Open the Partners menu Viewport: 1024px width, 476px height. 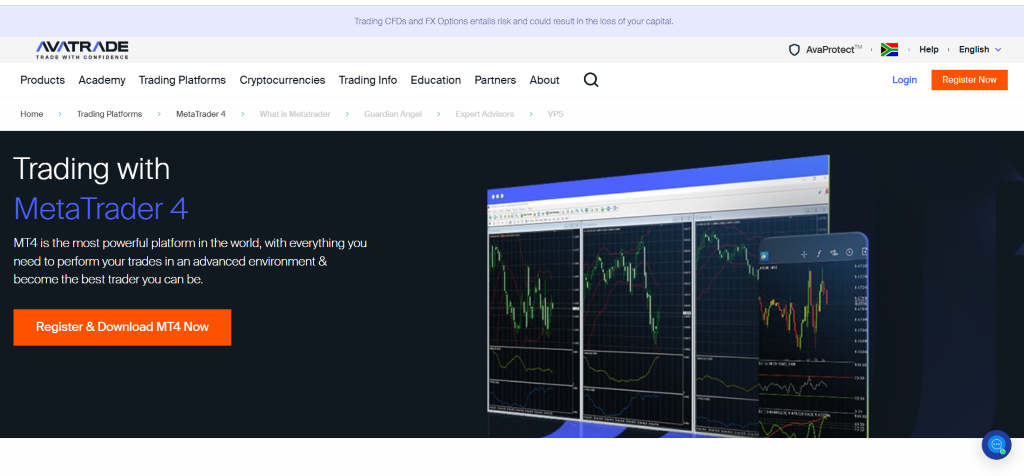[x=495, y=80]
